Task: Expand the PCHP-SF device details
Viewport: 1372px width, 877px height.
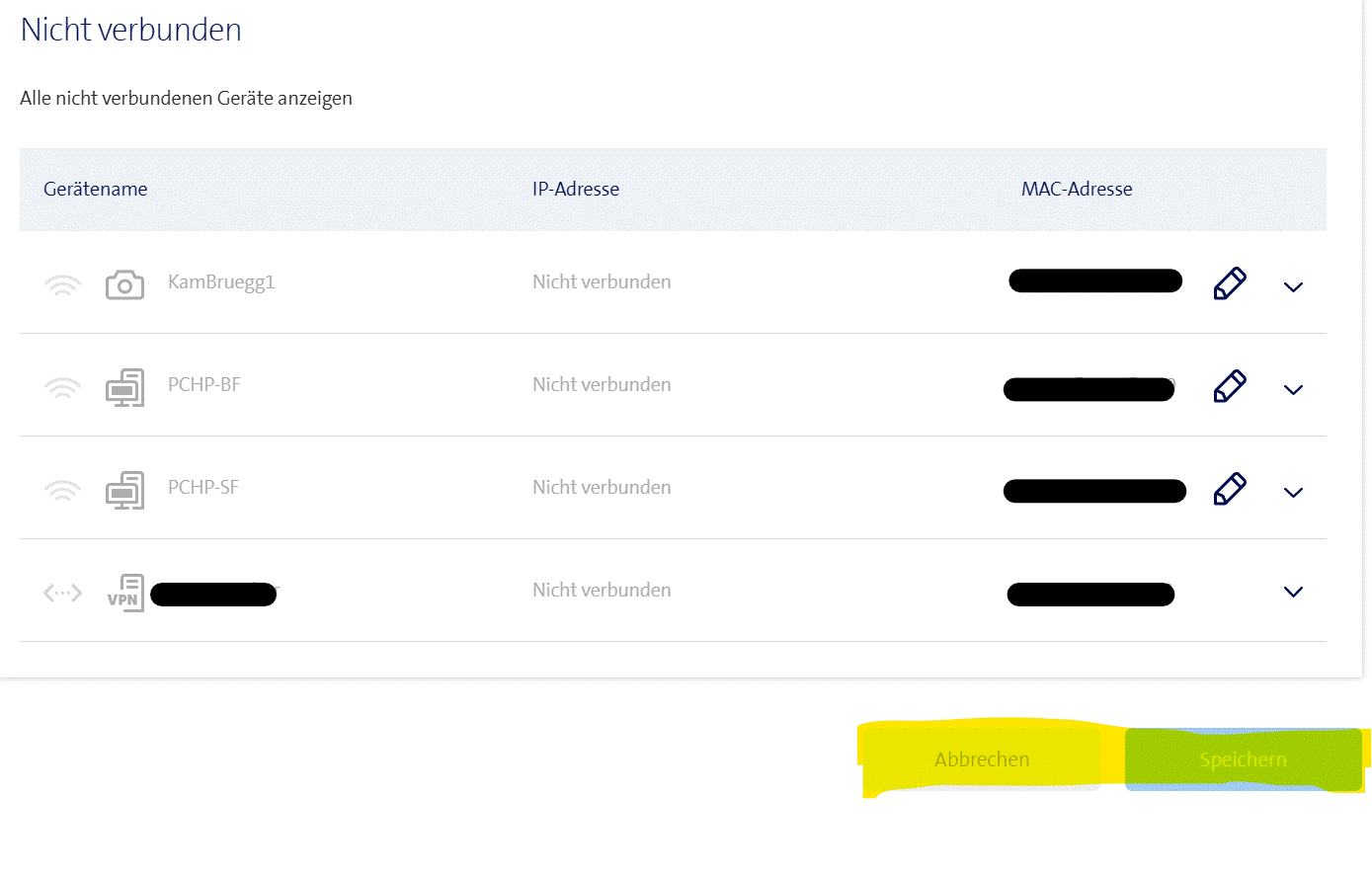Action: [x=1293, y=493]
